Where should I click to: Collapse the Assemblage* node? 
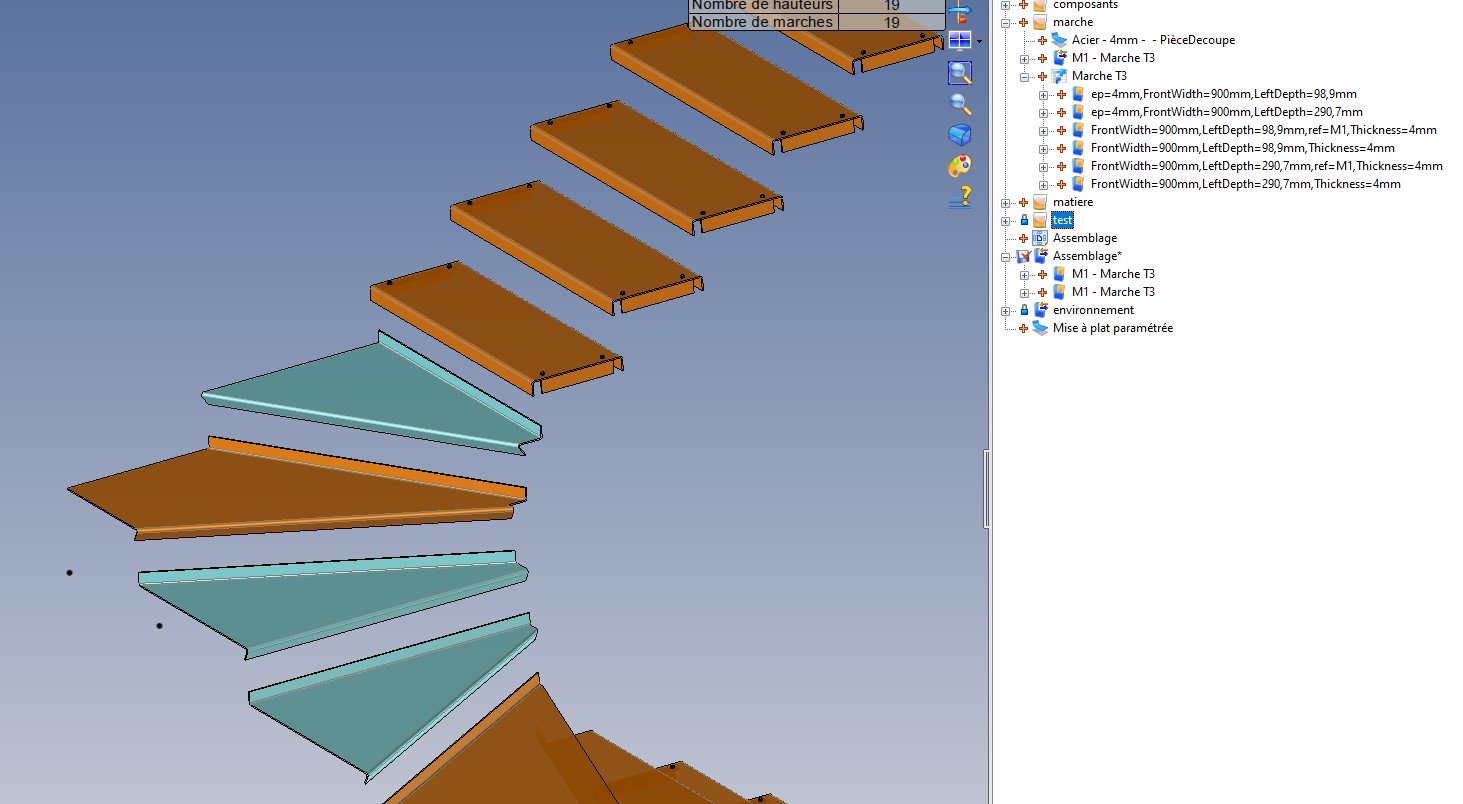[1005, 256]
